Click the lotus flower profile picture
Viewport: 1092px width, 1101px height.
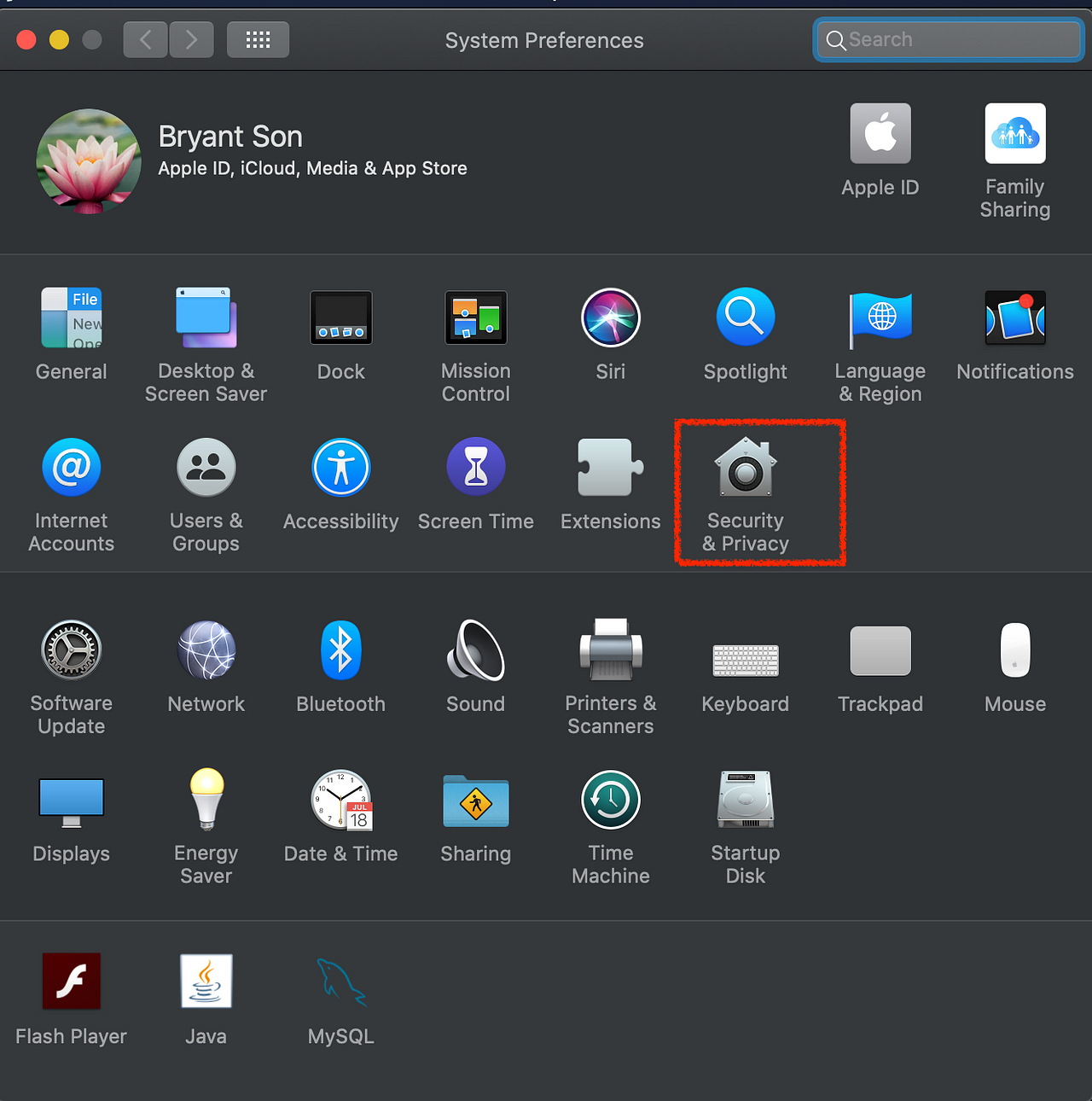[89, 161]
